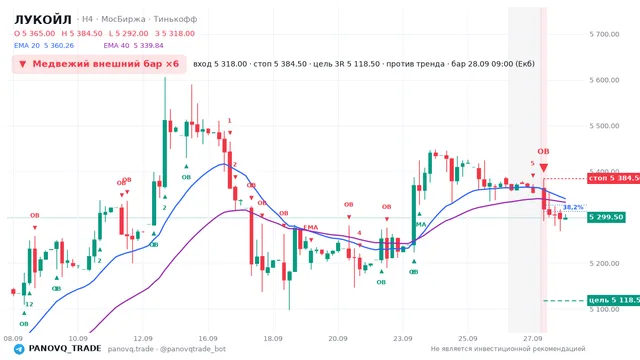640x360 pixels.
Task: Click the green 12 marker near 08.09
Action: pyautogui.click(x=29, y=304)
